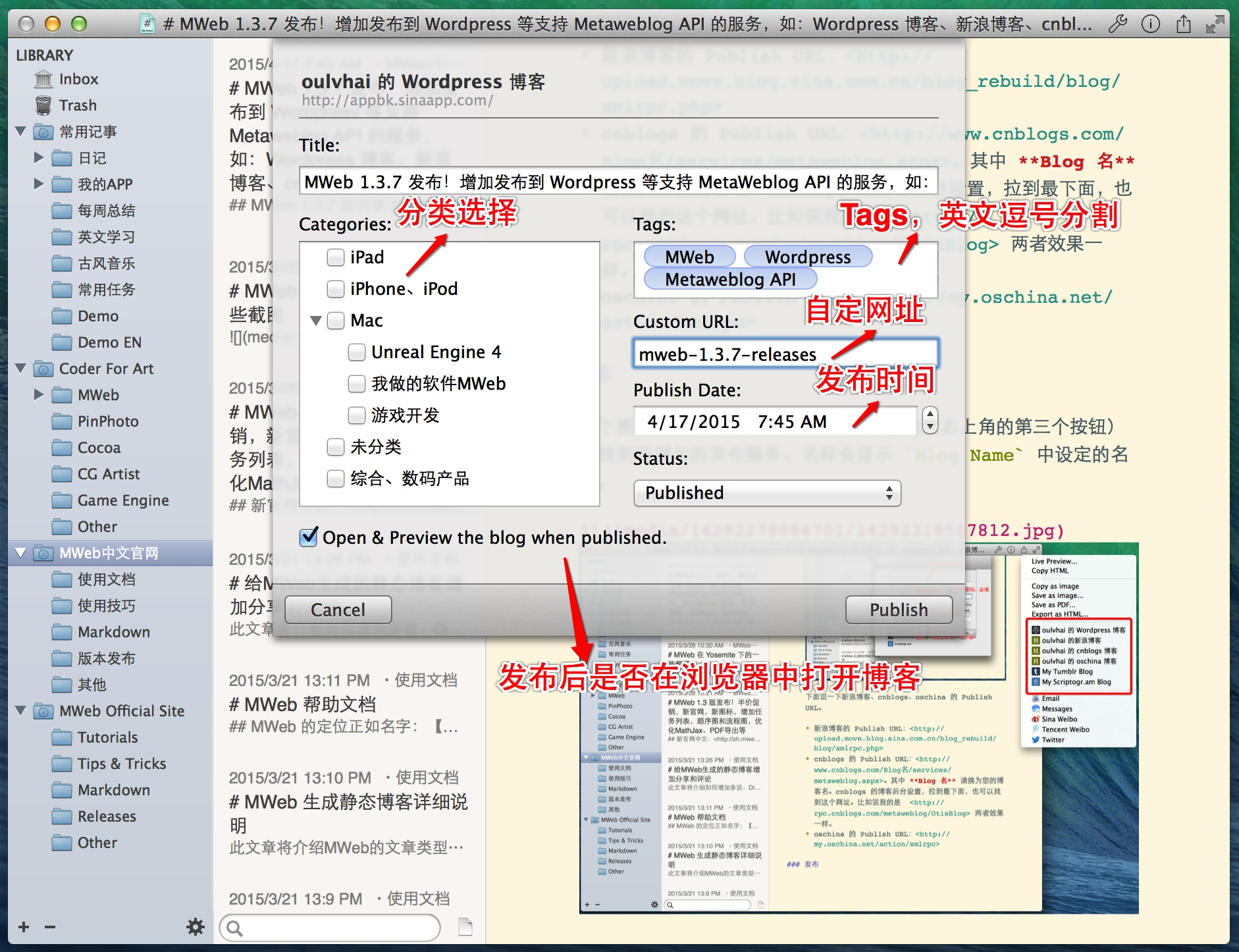Check the 未分类 category

336,447
